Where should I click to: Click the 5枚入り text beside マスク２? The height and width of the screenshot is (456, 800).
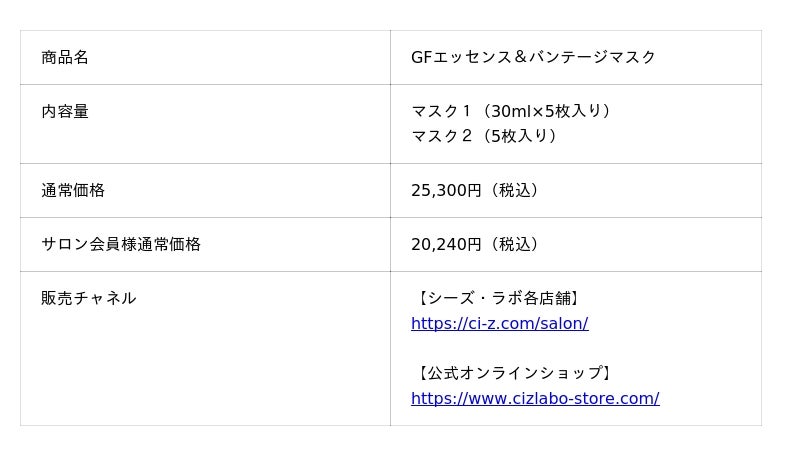[x=520, y=136]
